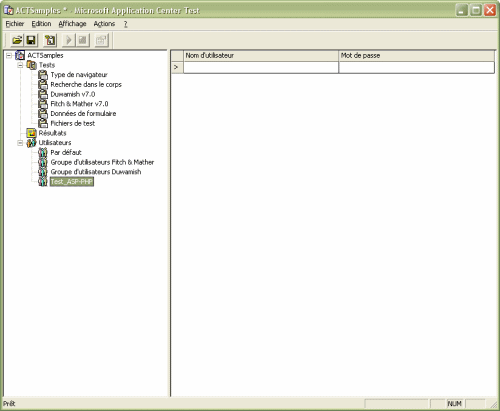Open the Fichier menu

point(15,24)
